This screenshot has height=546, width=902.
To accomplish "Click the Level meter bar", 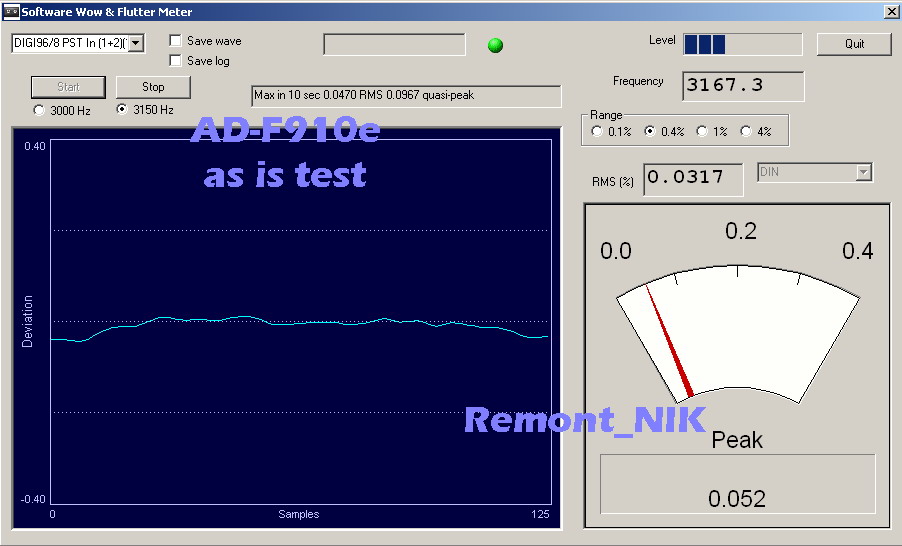I will (x=742, y=44).
